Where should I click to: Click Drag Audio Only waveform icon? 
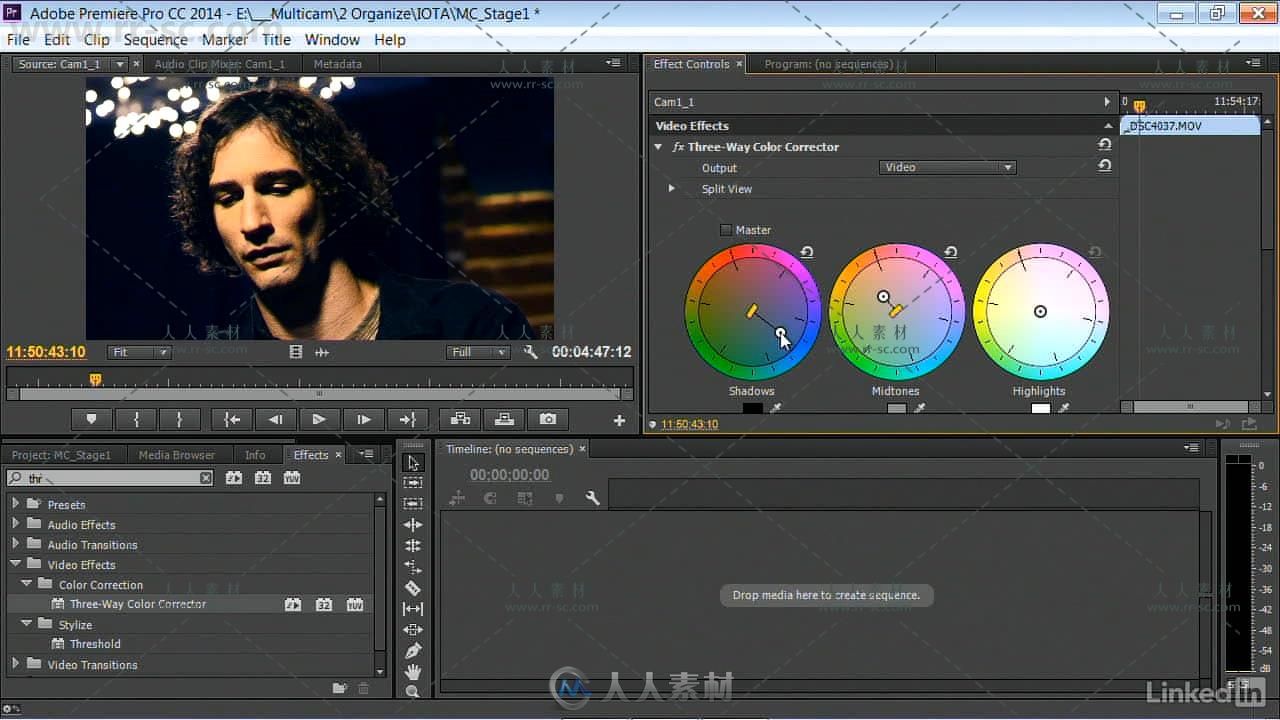[322, 352]
